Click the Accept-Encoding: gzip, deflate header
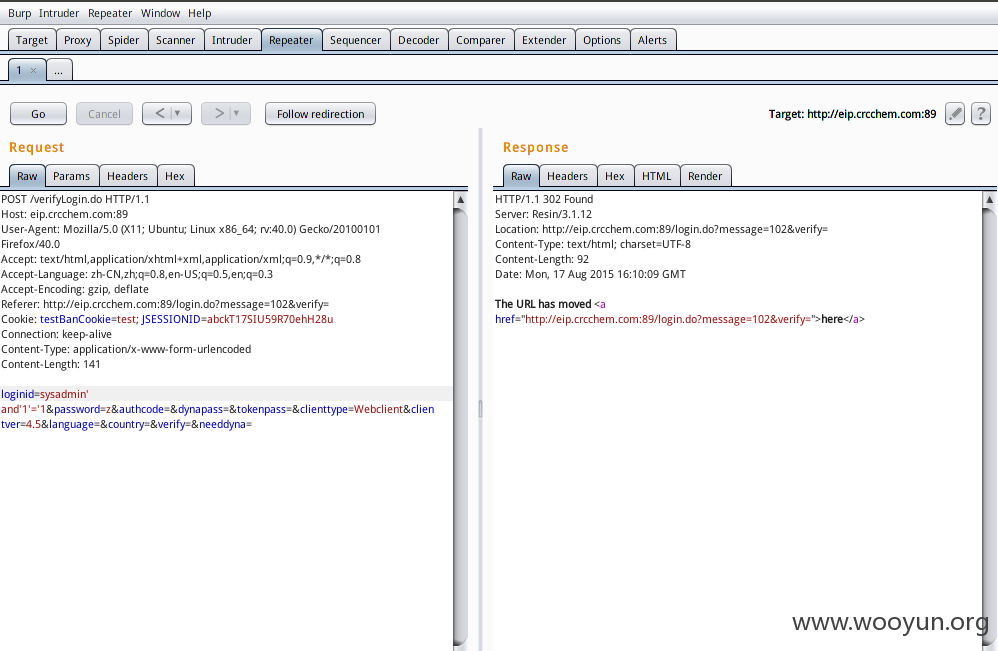Image resolution: width=998 pixels, height=651 pixels. (x=75, y=289)
